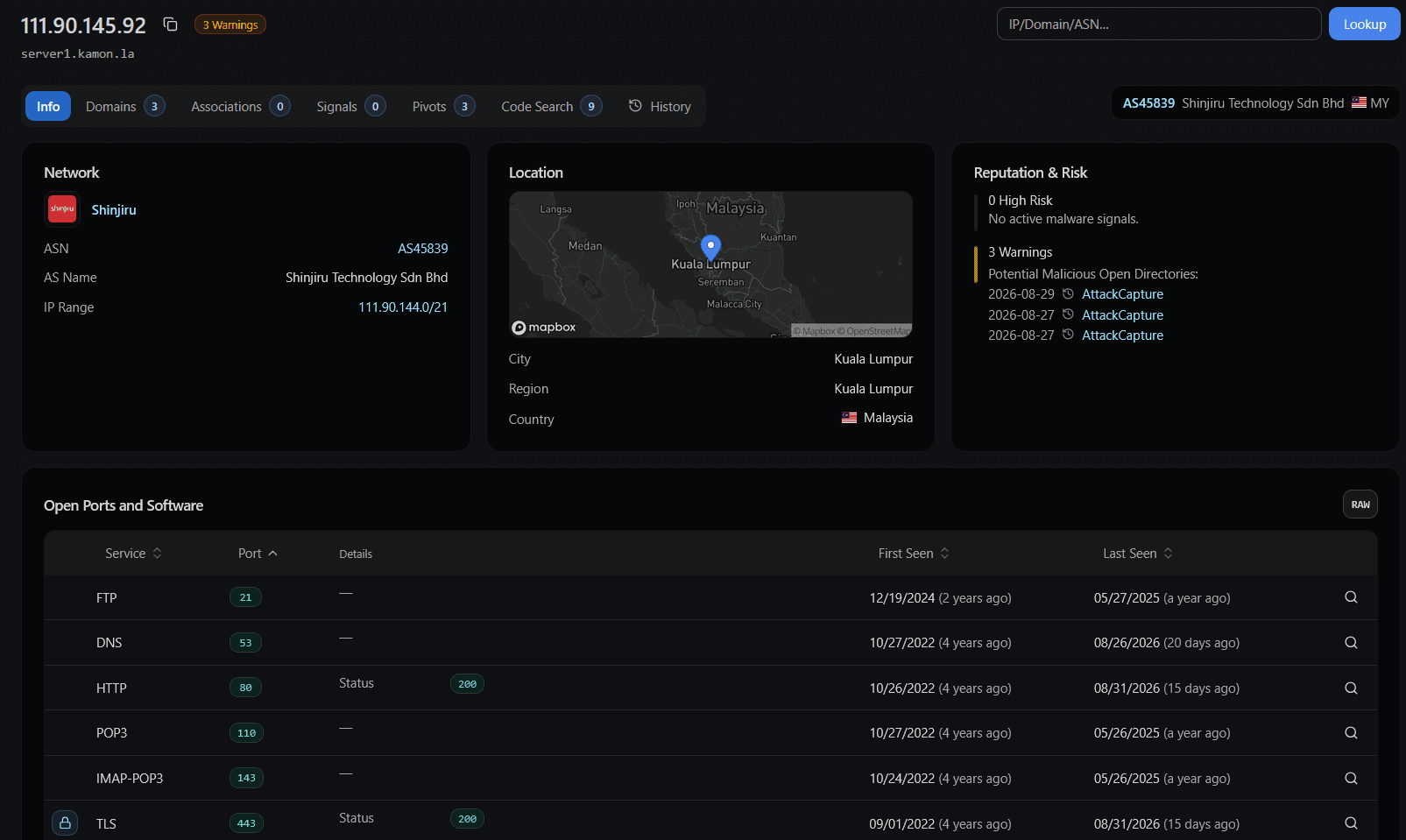Click the port 21 badge
Image resolution: width=1406 pixels, height=840 pixels.
click(245, 597)
